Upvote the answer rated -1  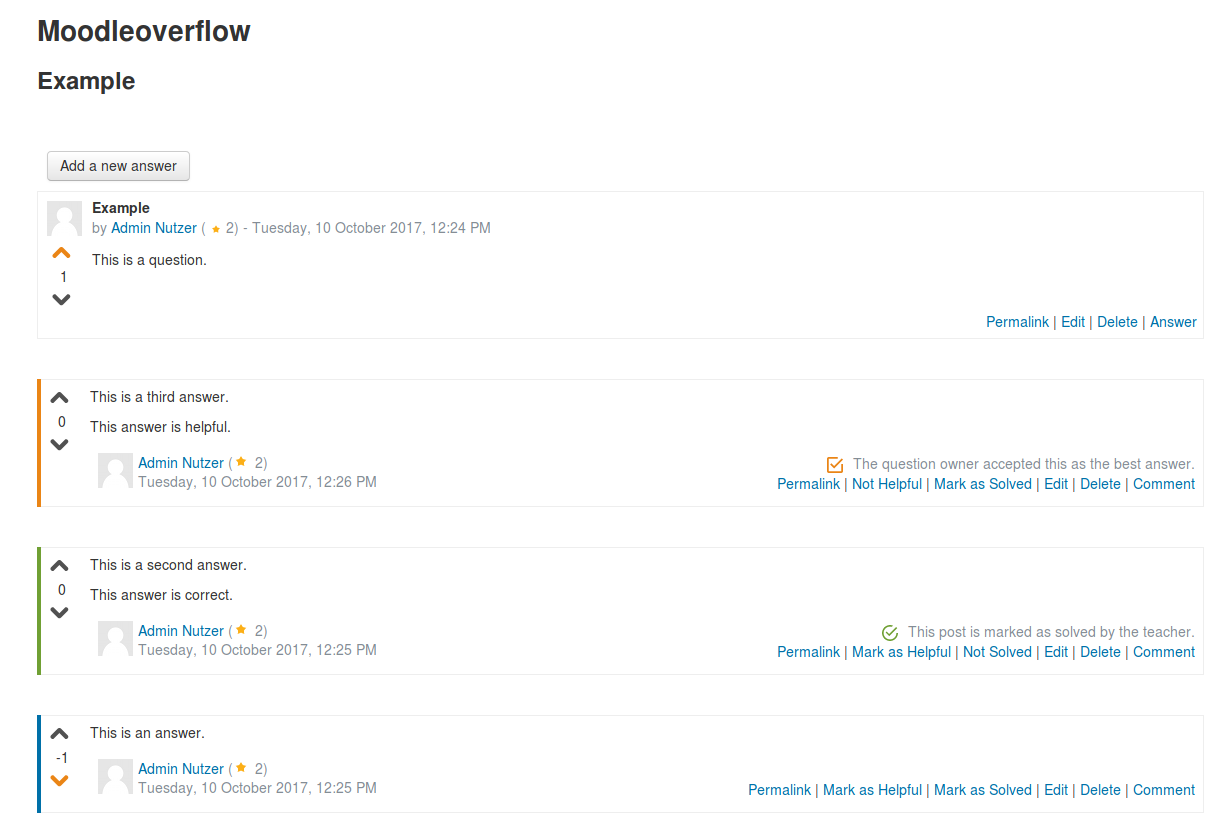[x=59, y=734]
